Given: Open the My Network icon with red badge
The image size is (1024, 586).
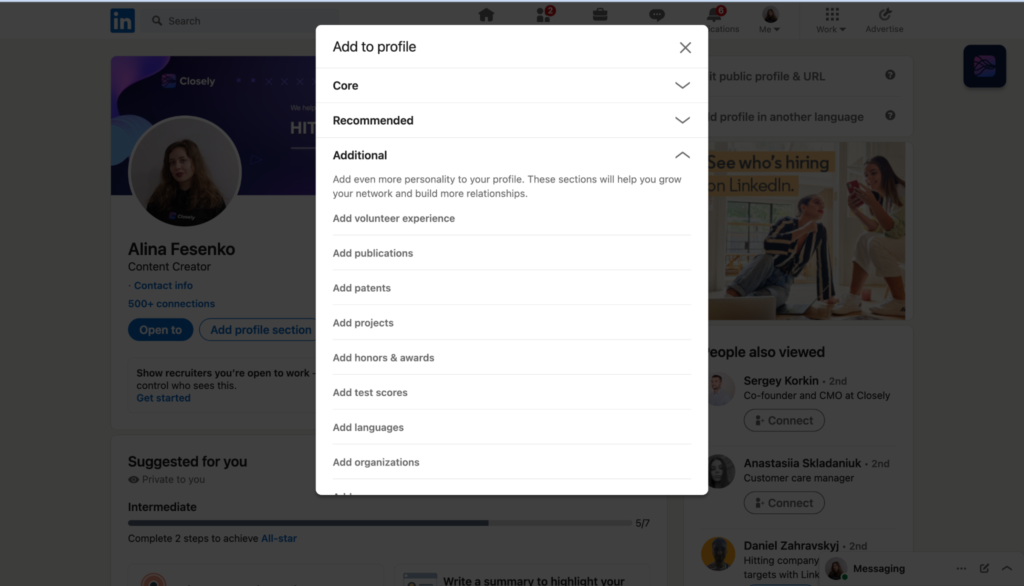Looking at the screenshot, I should point(543,15).
